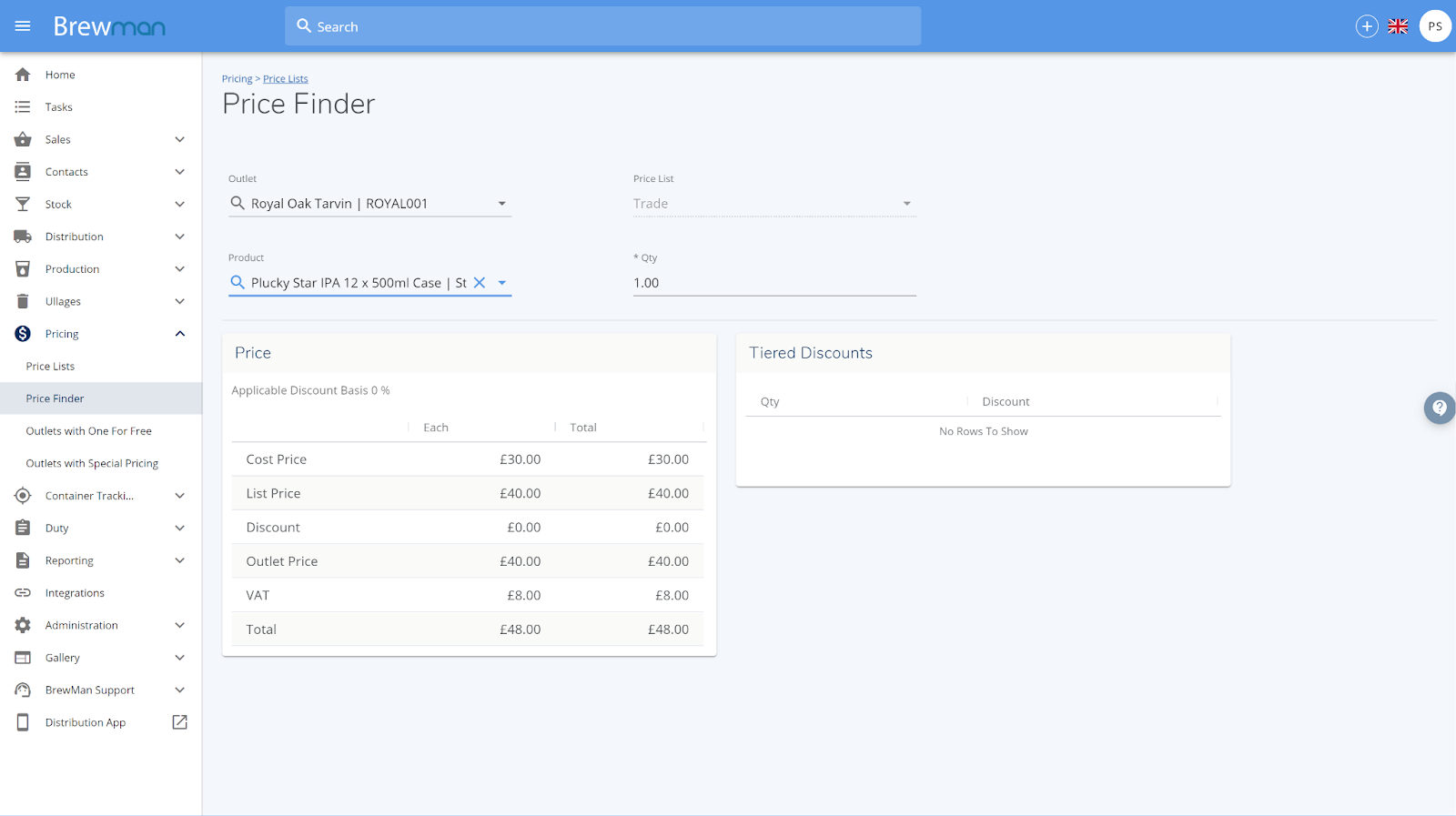Screen dimensions: 1456x816
Task: Click the Container Tracking target icon
Action: click(x=23, y=496)
